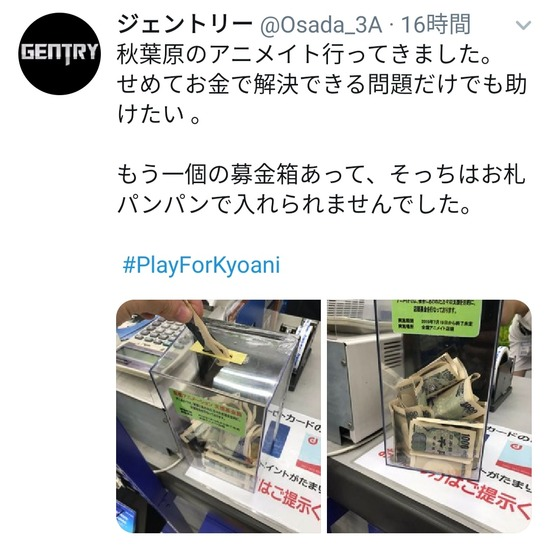The width and height of the screenshot is (550, 546).
Task: Open the right photo of banknotes
Action: pyautogui.click(x=429, y=416)
